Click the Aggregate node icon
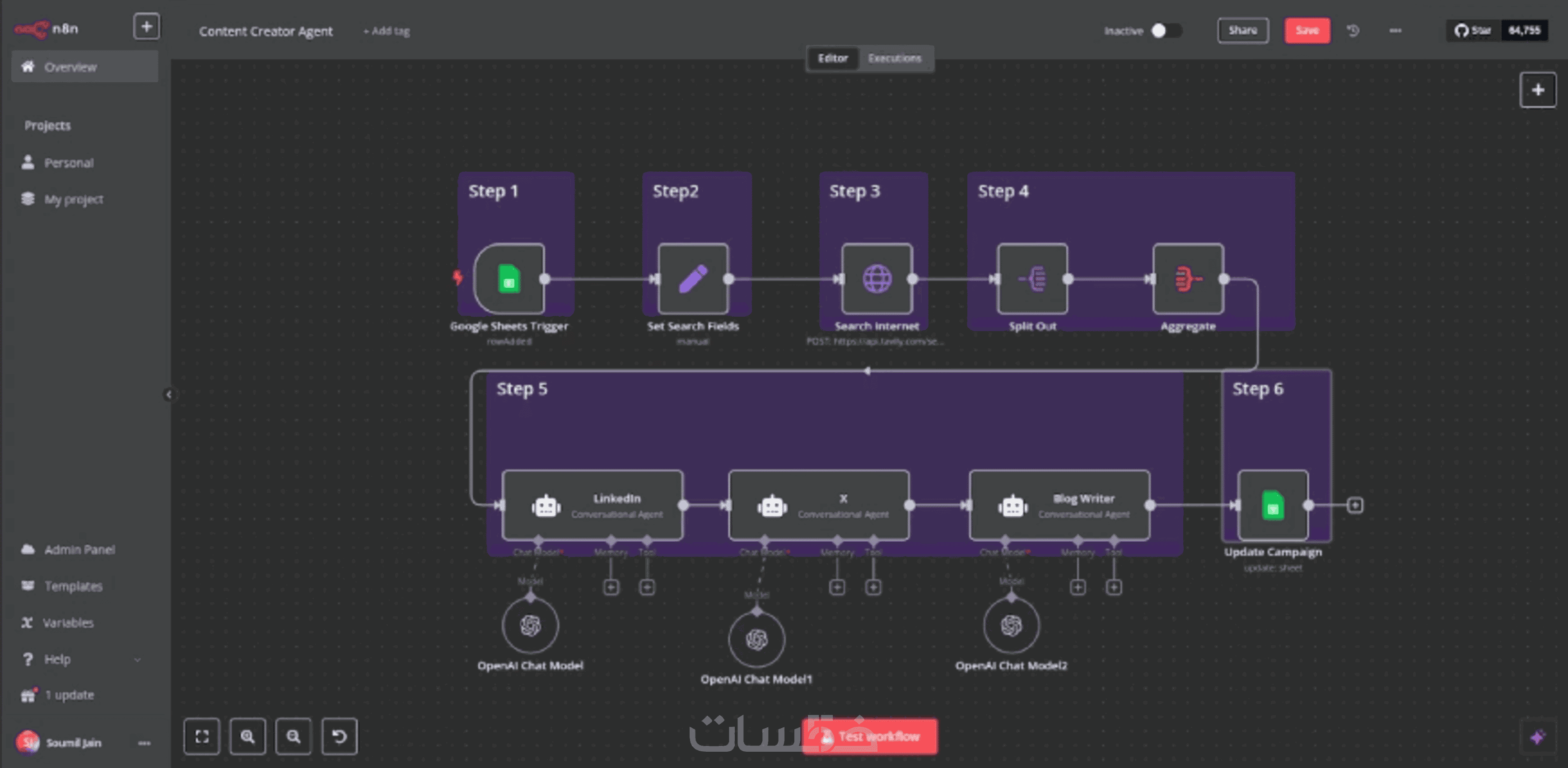Viewport: 1568px width, 768px height. 1188,279
